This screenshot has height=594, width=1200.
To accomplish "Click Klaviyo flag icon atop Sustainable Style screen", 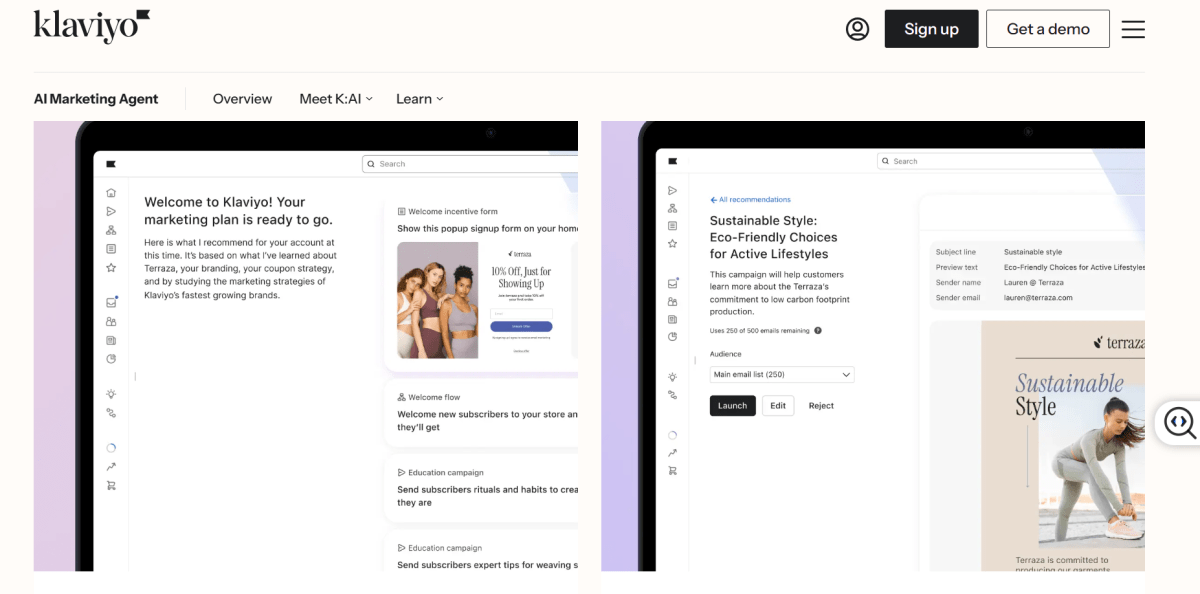I will (673, 161).
